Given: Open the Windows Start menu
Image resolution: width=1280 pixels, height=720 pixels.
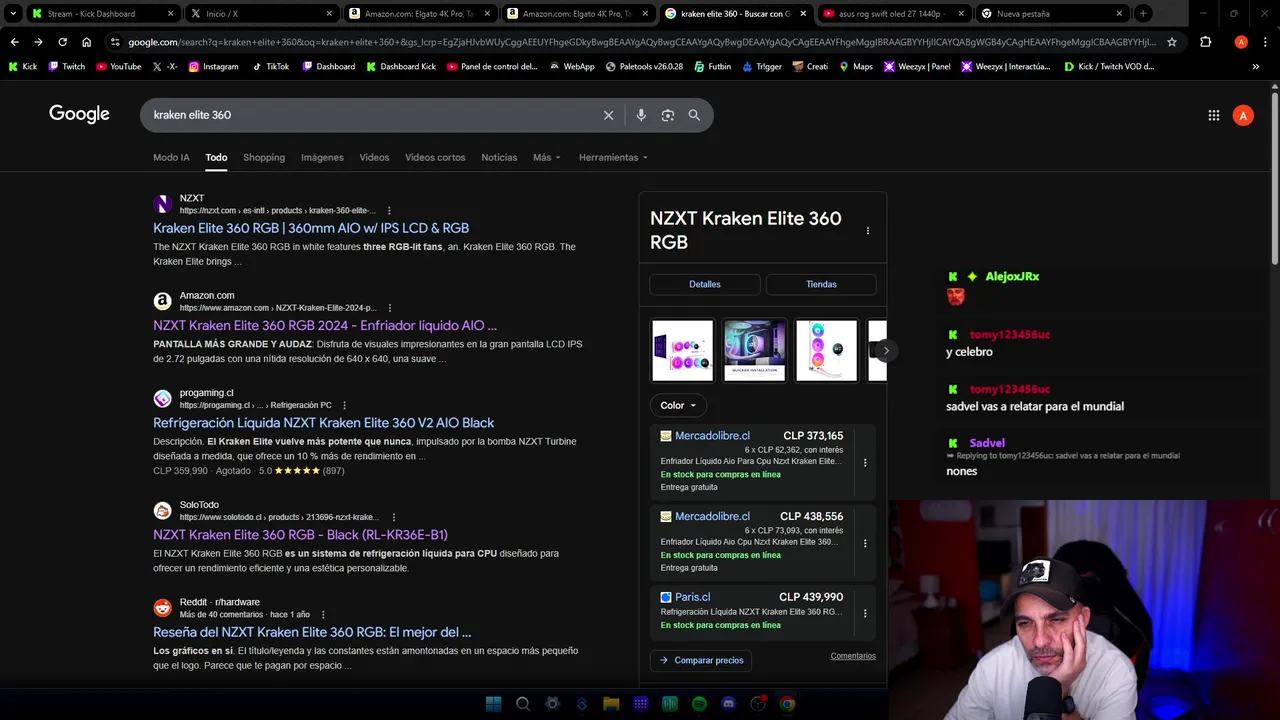Looking at the screenshot, I should 493,704.
